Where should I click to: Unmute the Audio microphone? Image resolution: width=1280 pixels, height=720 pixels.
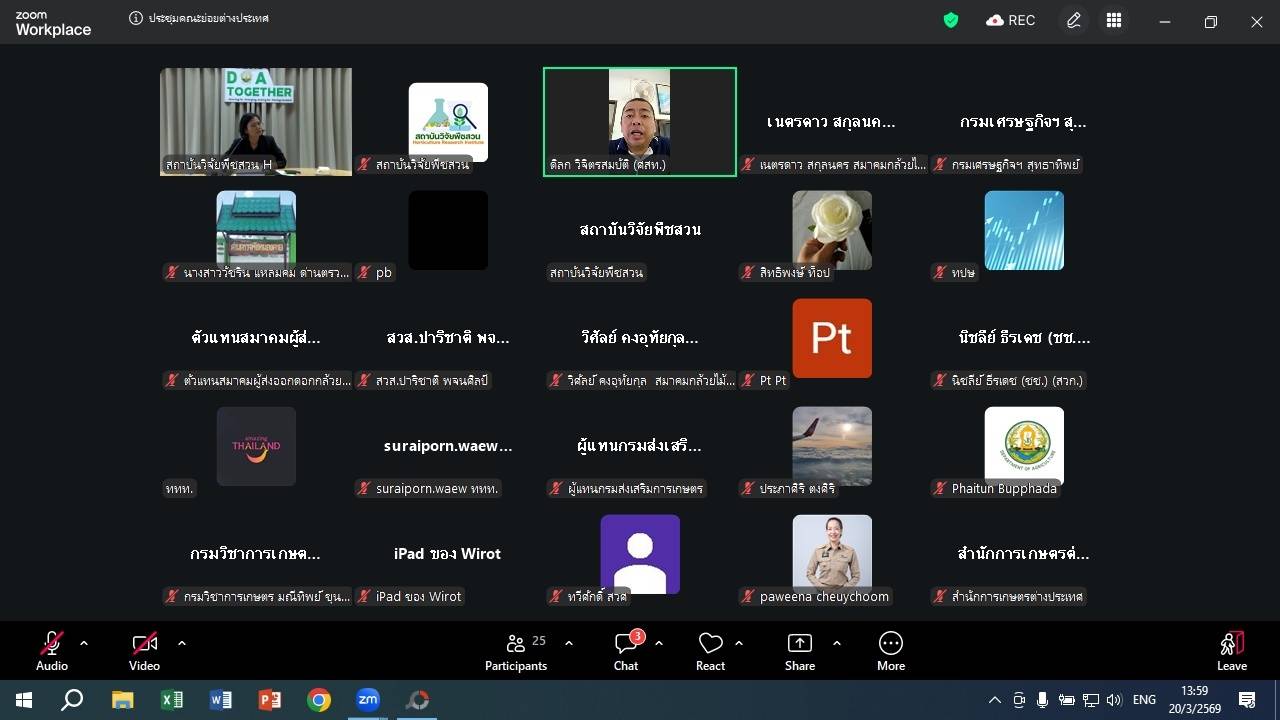52,651
